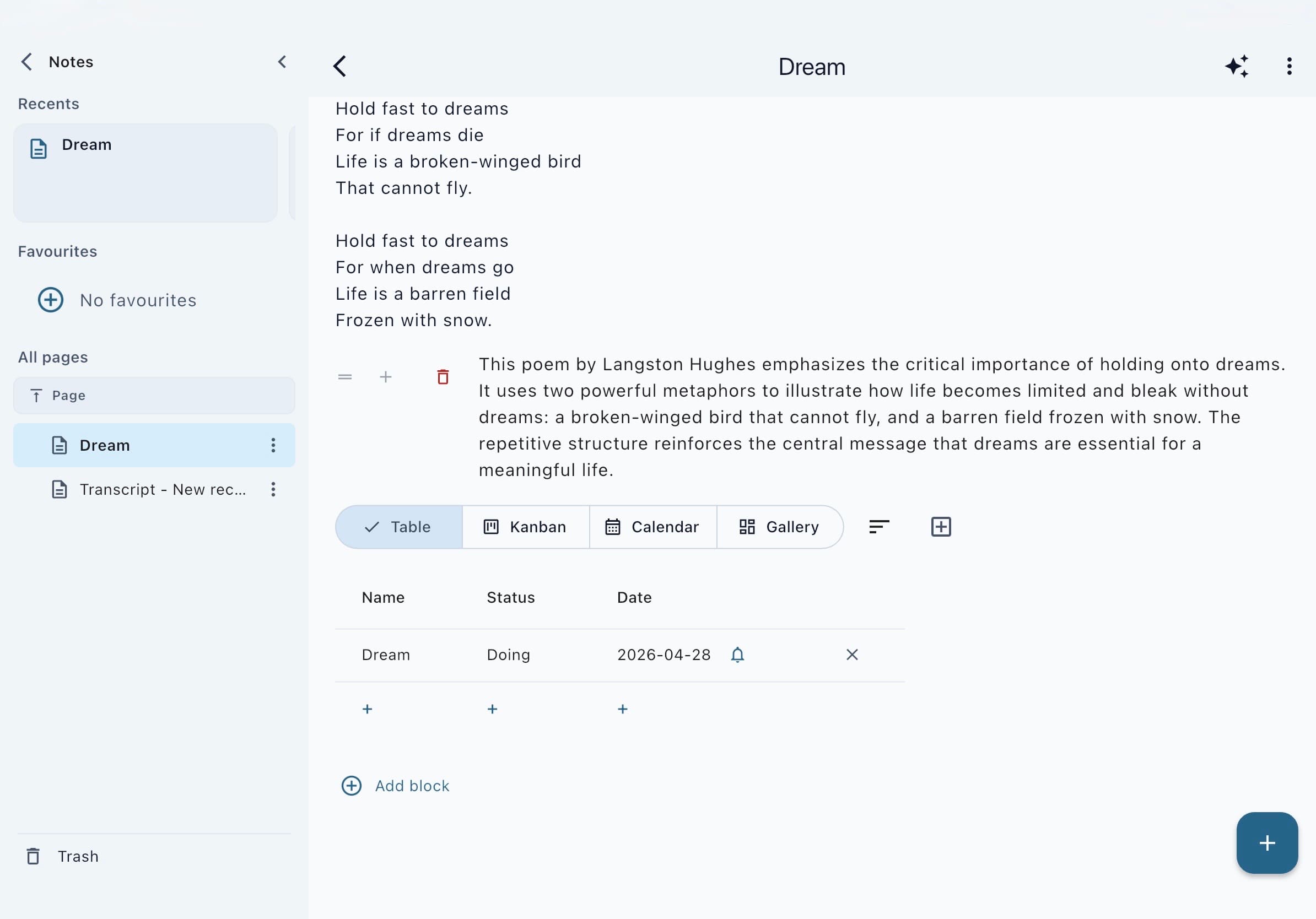Viewport: 1316px width, 919px height.
Task: Click the page title Dream
Action: pyautogui.click(x=812, y=67)
